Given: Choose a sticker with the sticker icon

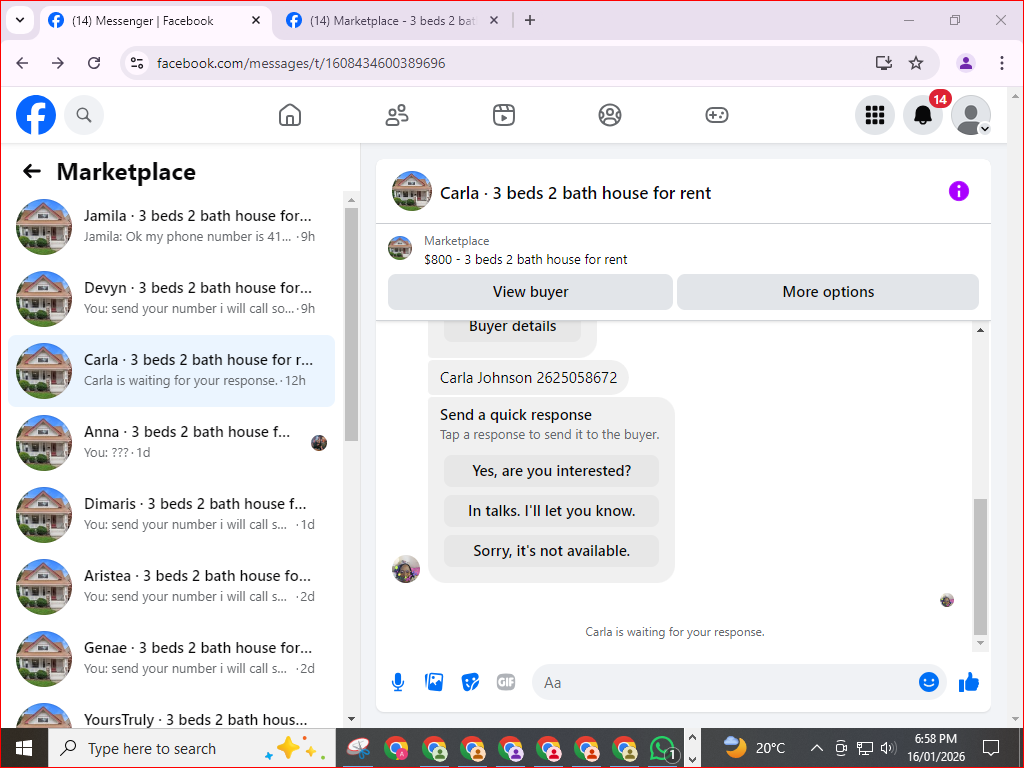Looking at the screenshot, I should 470,682.
